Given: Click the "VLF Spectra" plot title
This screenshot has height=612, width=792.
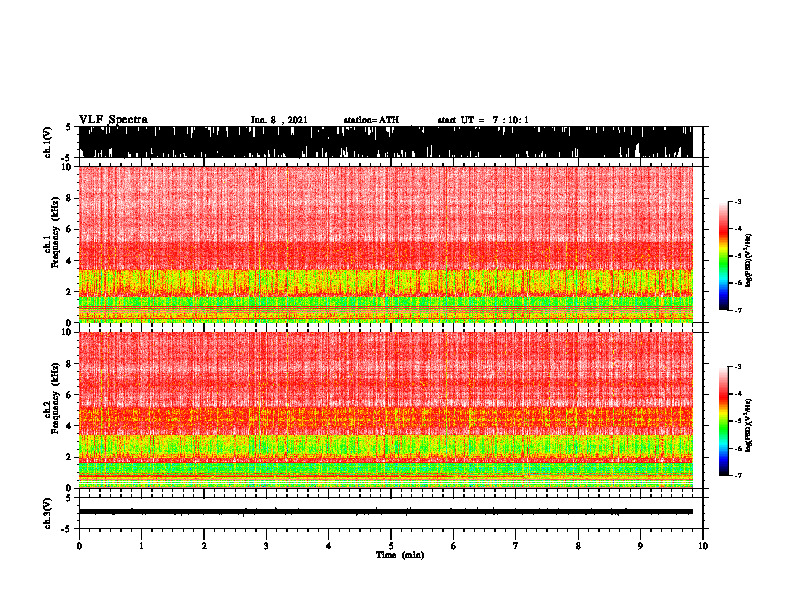Looking at the screenshot, I should pyautogui.click(x=113, y=119).
